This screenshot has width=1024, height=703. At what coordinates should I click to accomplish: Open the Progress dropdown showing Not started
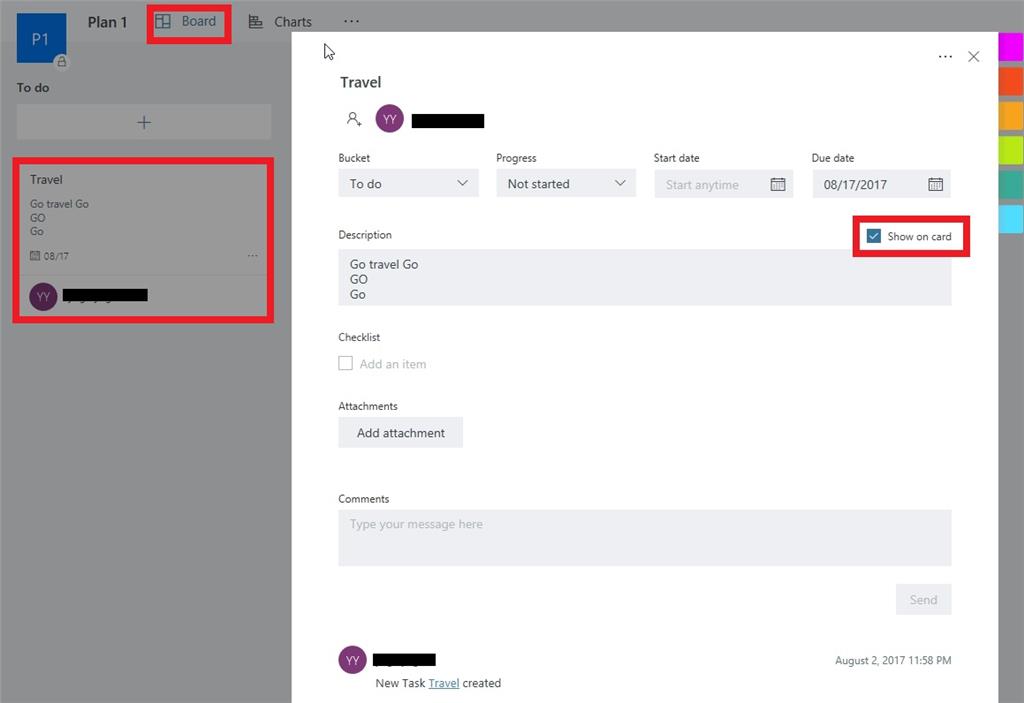(x=566, y=184)
